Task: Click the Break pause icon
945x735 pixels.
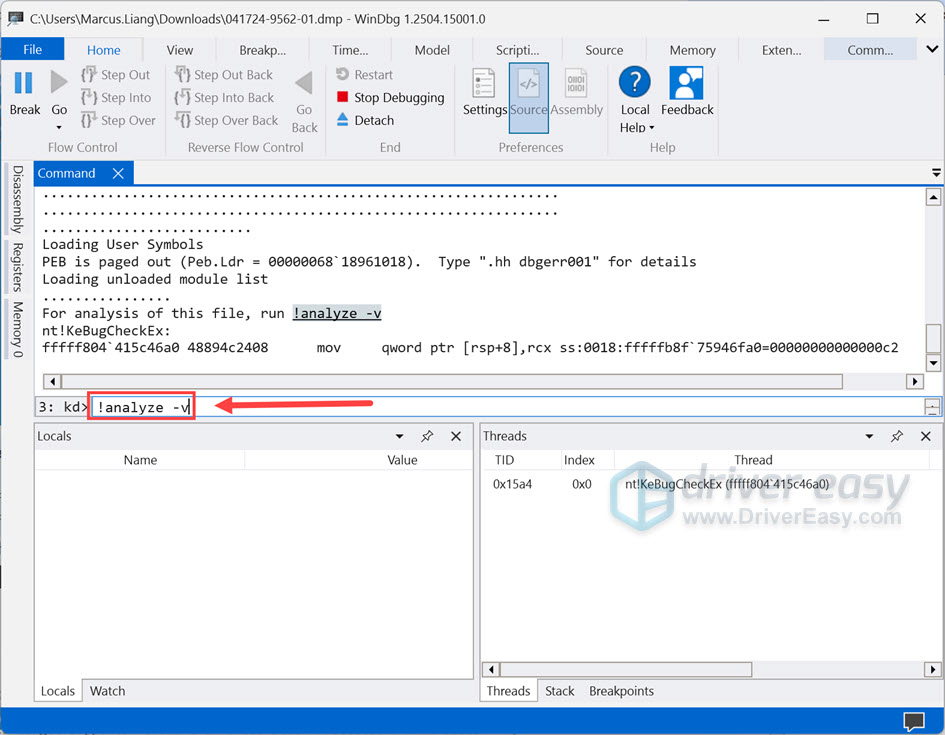Action: click(24, 83)
